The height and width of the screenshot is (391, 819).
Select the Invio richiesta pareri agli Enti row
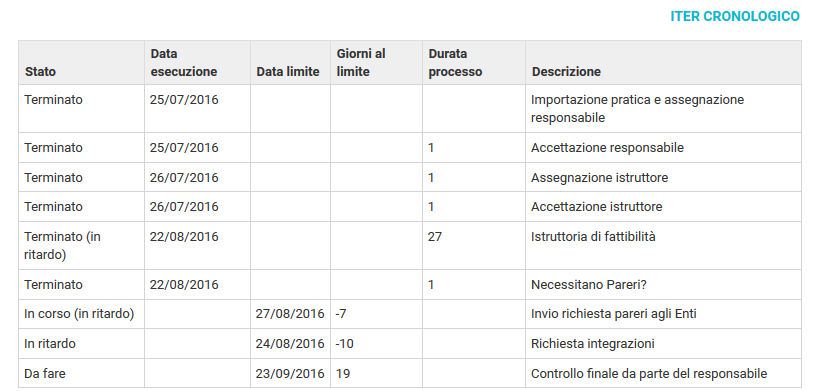tap(410, 314)
